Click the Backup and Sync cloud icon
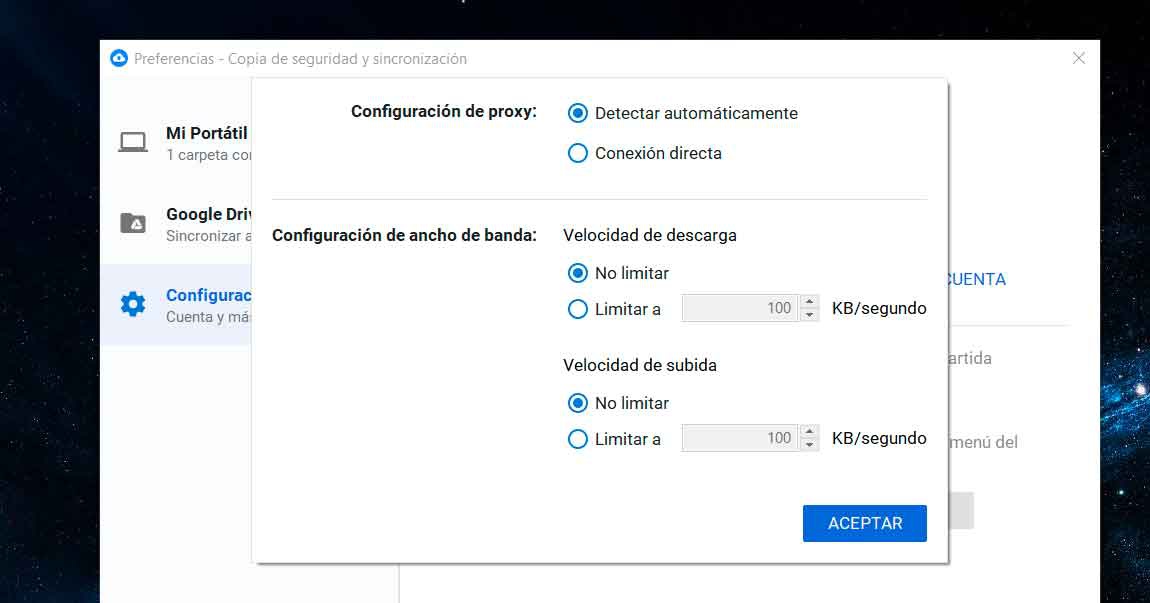Viewport: 1150px width, 603px height. [119, 59]
